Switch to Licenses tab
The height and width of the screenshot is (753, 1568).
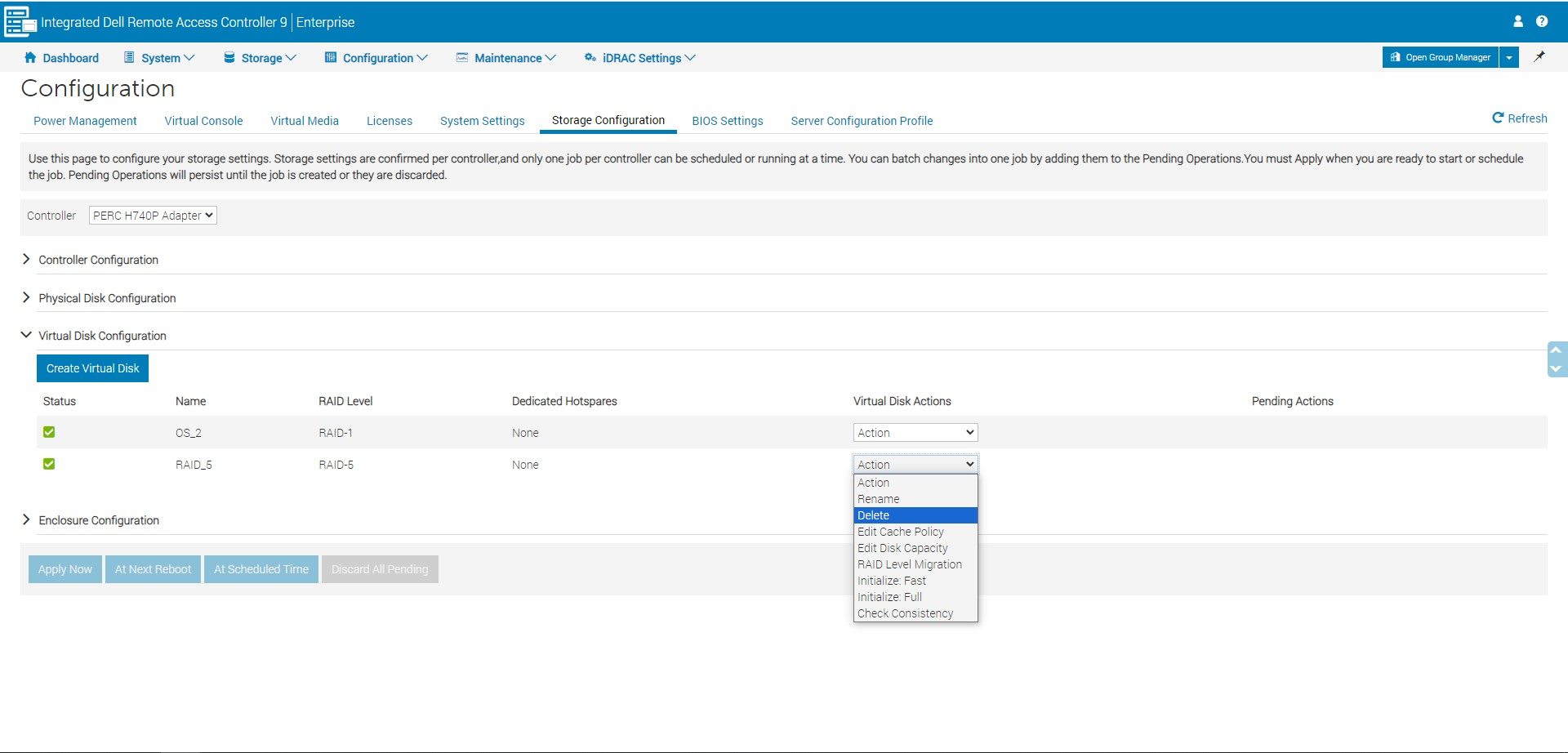[390, 121]
